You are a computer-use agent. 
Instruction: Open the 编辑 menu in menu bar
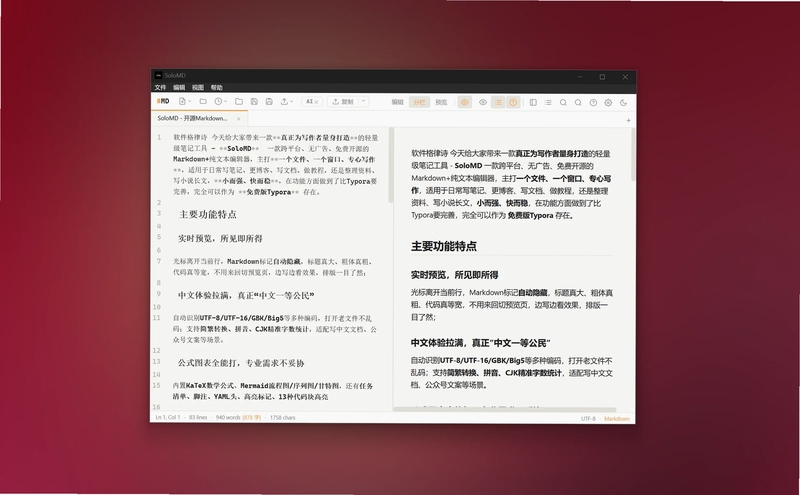179,87
